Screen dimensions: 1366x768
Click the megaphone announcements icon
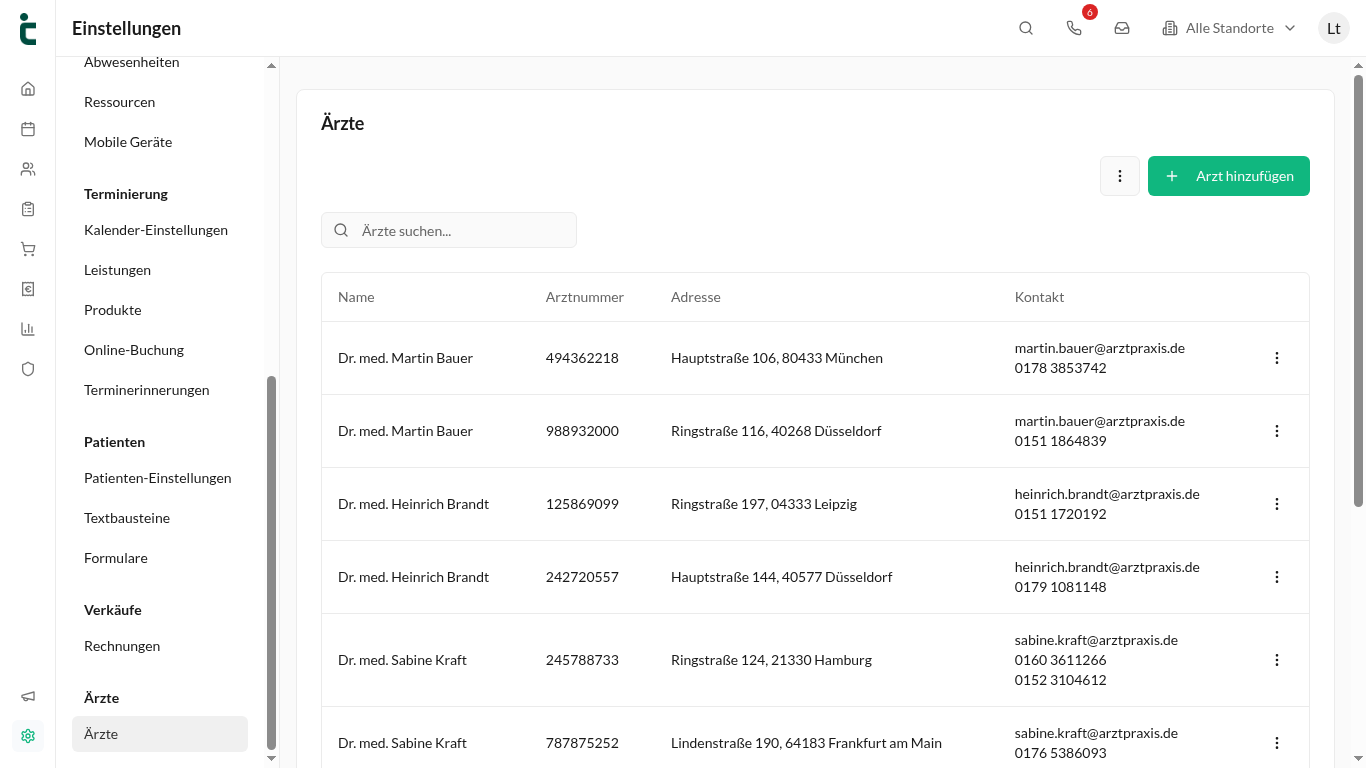click(28, 696)
